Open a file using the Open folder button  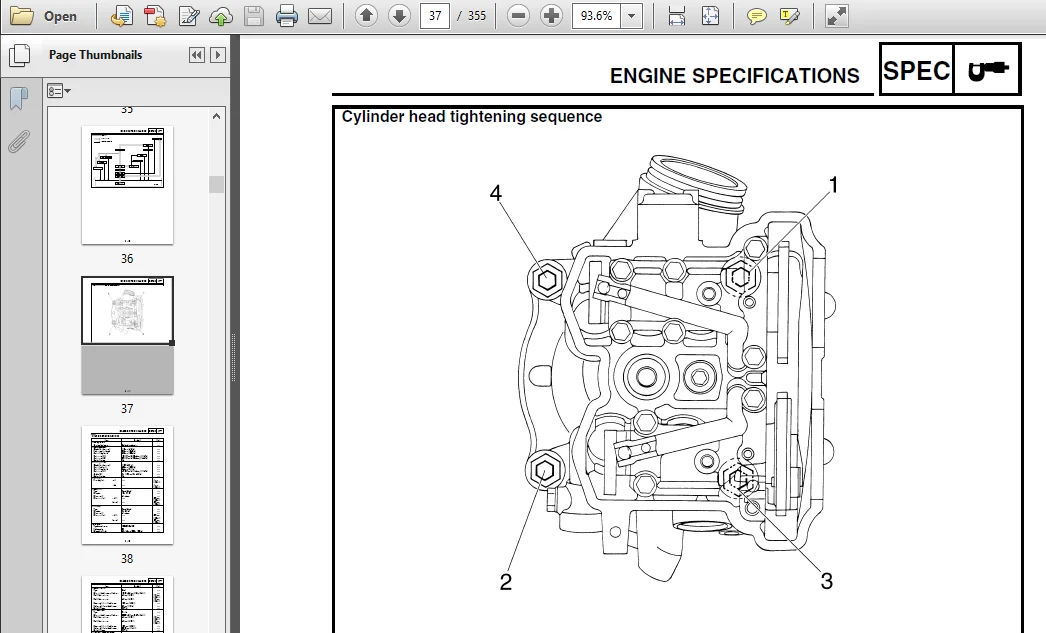tap(44, 16)
